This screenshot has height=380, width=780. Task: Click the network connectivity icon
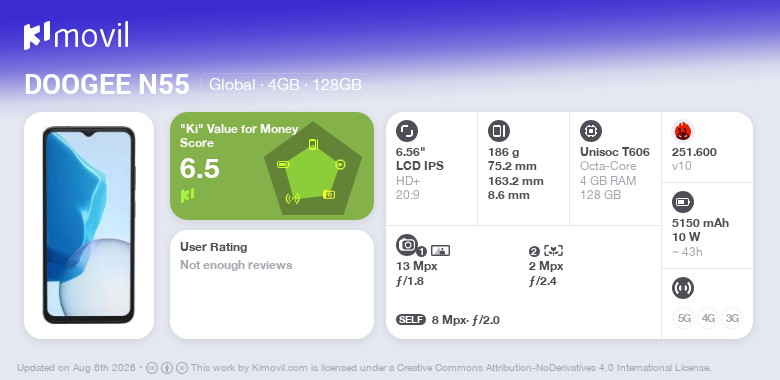point(682,288)
